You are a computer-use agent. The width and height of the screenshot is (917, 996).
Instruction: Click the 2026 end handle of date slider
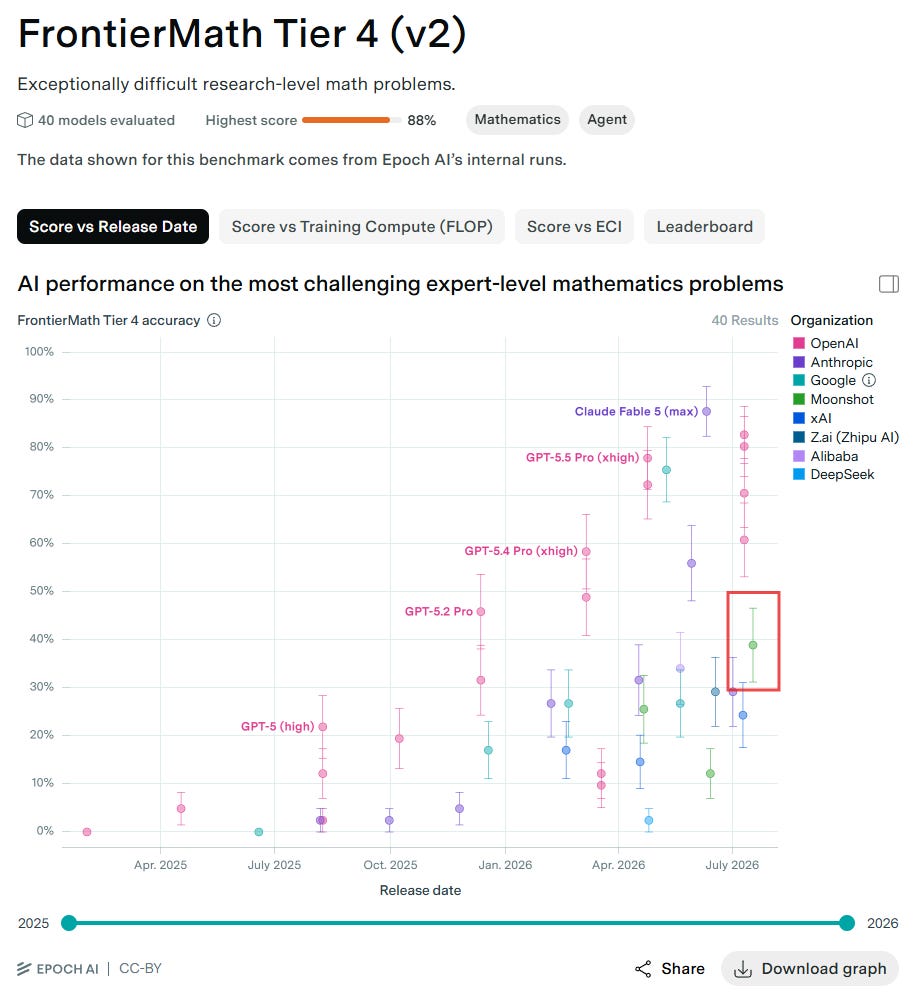tap(847, 923)
